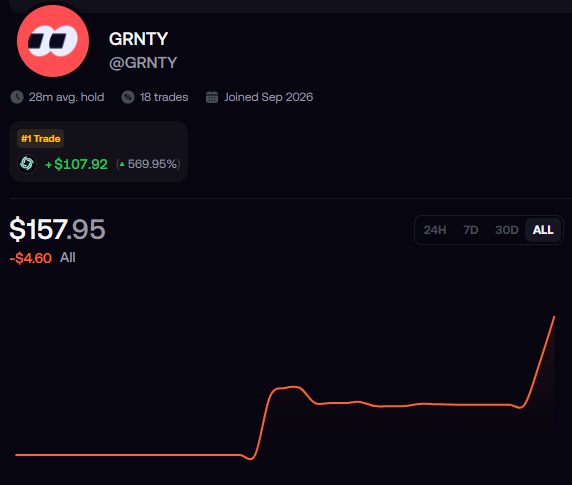This screenshot has width=572, height=485.
Task: Click the 18 trades label
Action: [x=164, y=97]
